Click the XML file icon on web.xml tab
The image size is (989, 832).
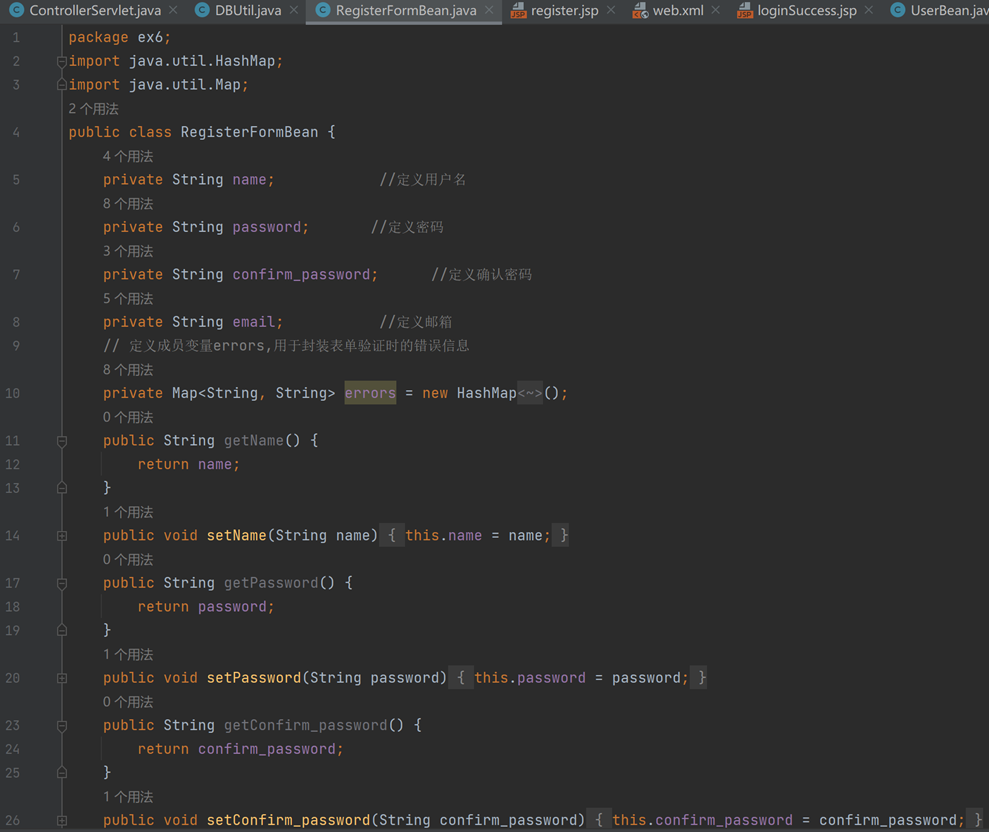tap(640, 10)
